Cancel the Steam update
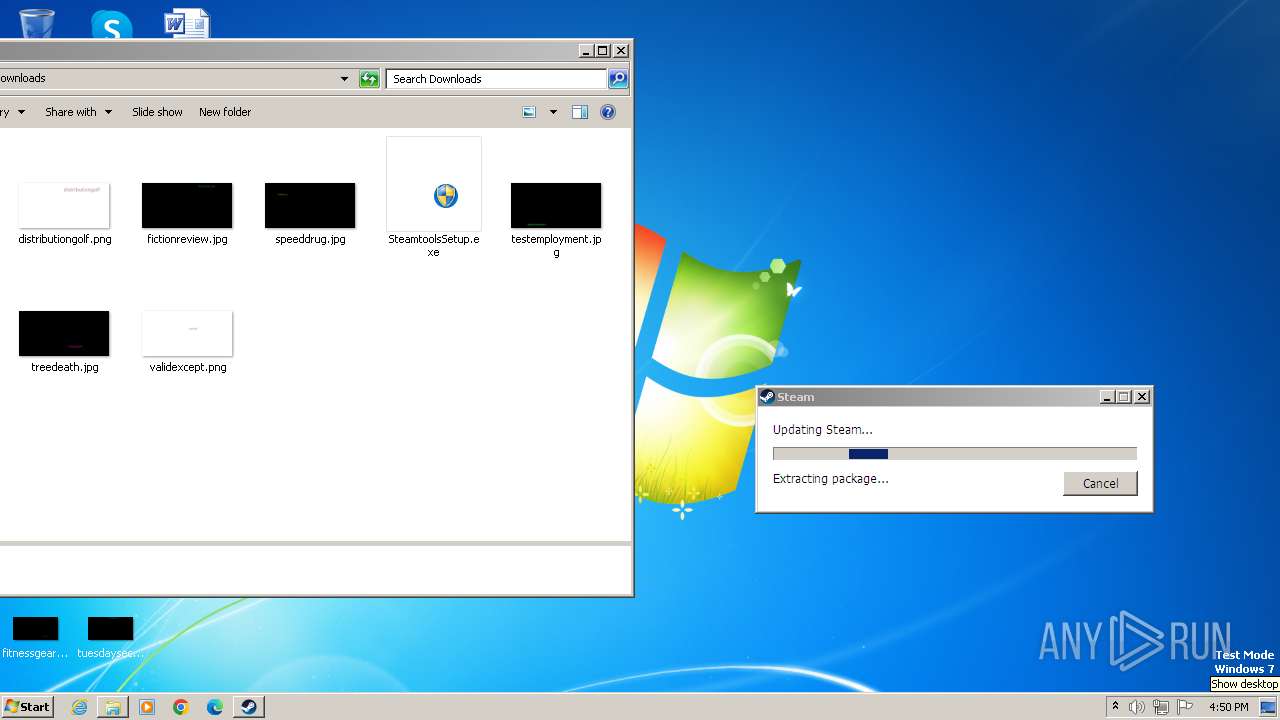This screenshot has width=1280, height=720. [x=1100, y=483]
